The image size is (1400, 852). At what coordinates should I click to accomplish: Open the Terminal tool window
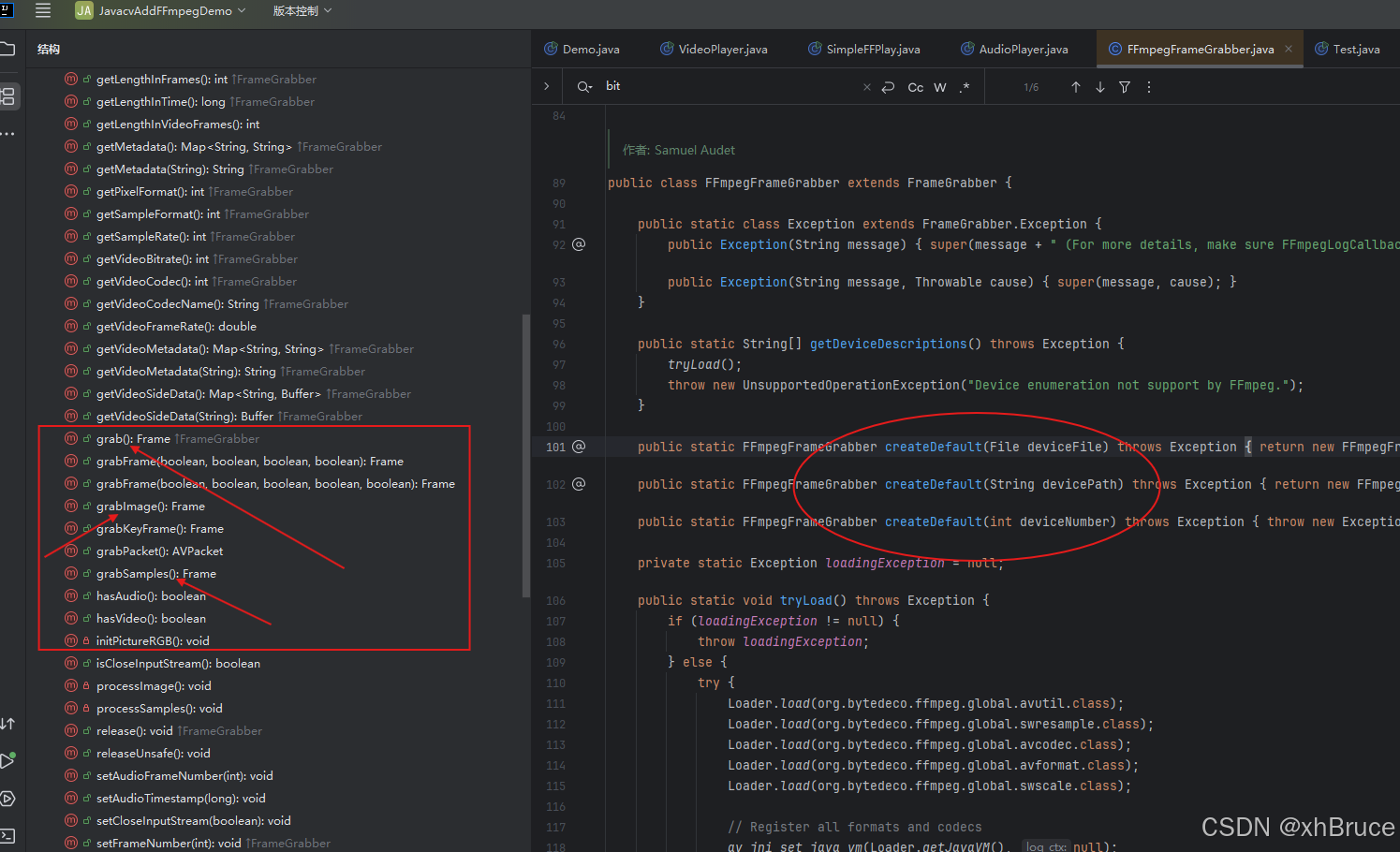[x=7, y=835]
